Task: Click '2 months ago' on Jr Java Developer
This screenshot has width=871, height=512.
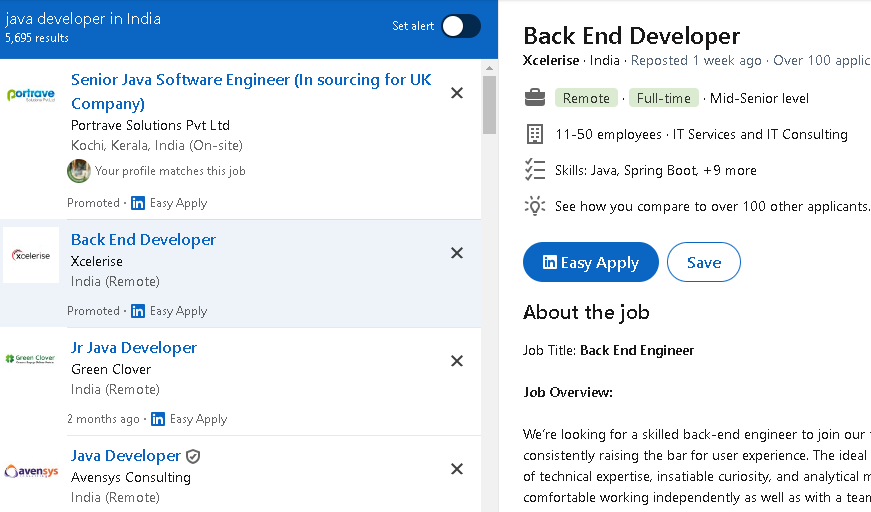Action: pos(103,419)
